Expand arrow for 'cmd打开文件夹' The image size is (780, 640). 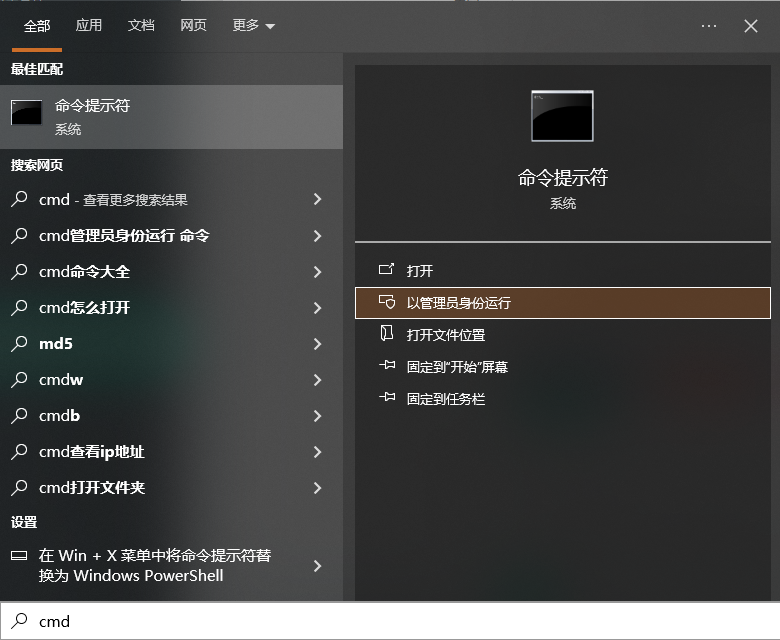[317, 488]
